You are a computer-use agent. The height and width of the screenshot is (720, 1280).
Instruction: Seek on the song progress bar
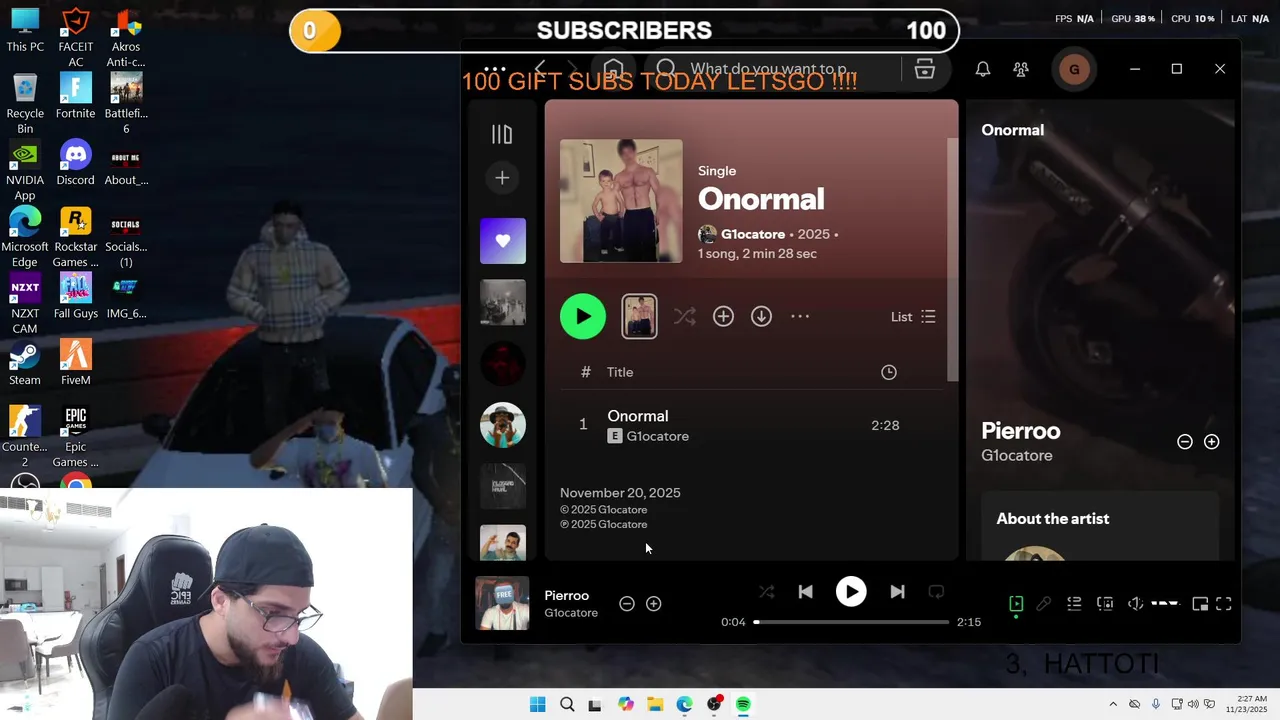(x=852, y=622)
